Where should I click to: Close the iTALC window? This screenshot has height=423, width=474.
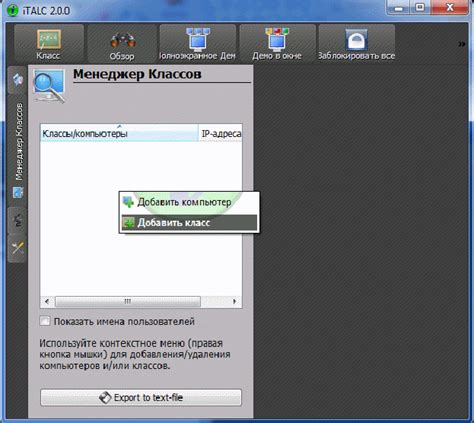pos(450,8)
